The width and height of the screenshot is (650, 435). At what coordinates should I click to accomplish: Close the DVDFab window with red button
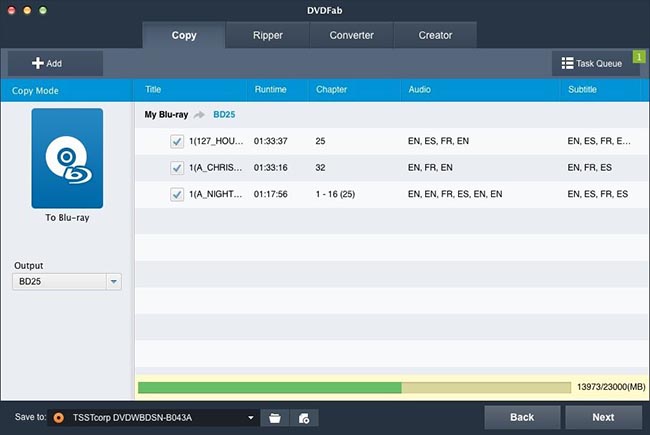(12, 10)
